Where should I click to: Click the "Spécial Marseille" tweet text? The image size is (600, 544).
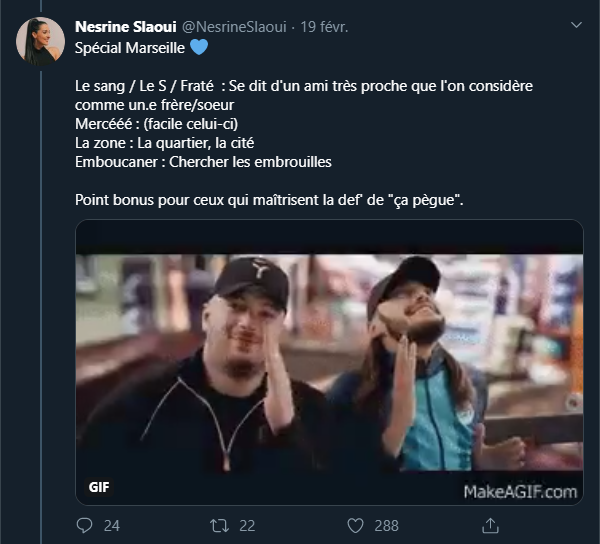point(130,47)
